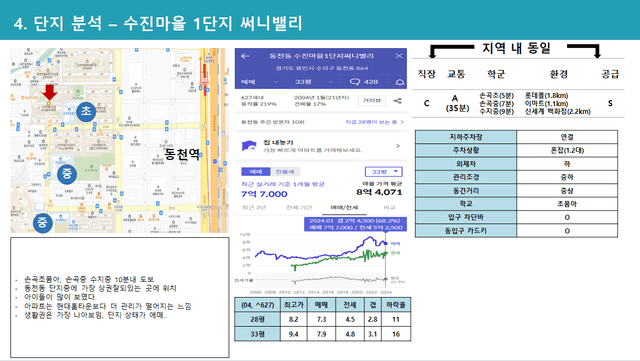
Task: Click the 동천동 주간 방문자 10위 text
Action: coord(272,122)
